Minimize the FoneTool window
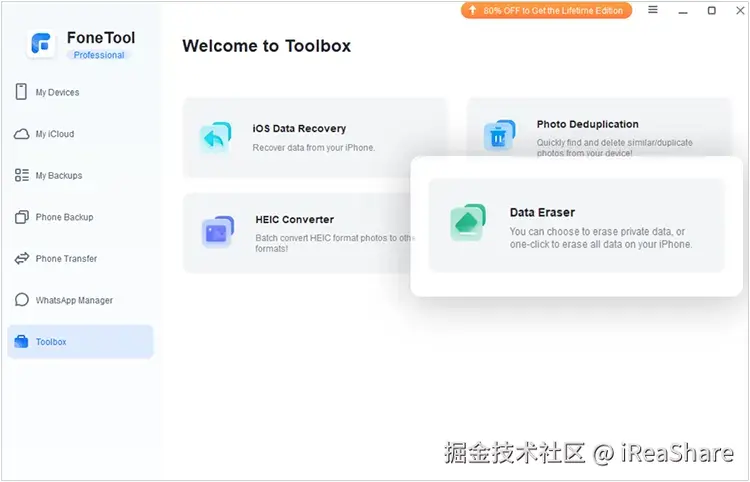 point(683,11)
